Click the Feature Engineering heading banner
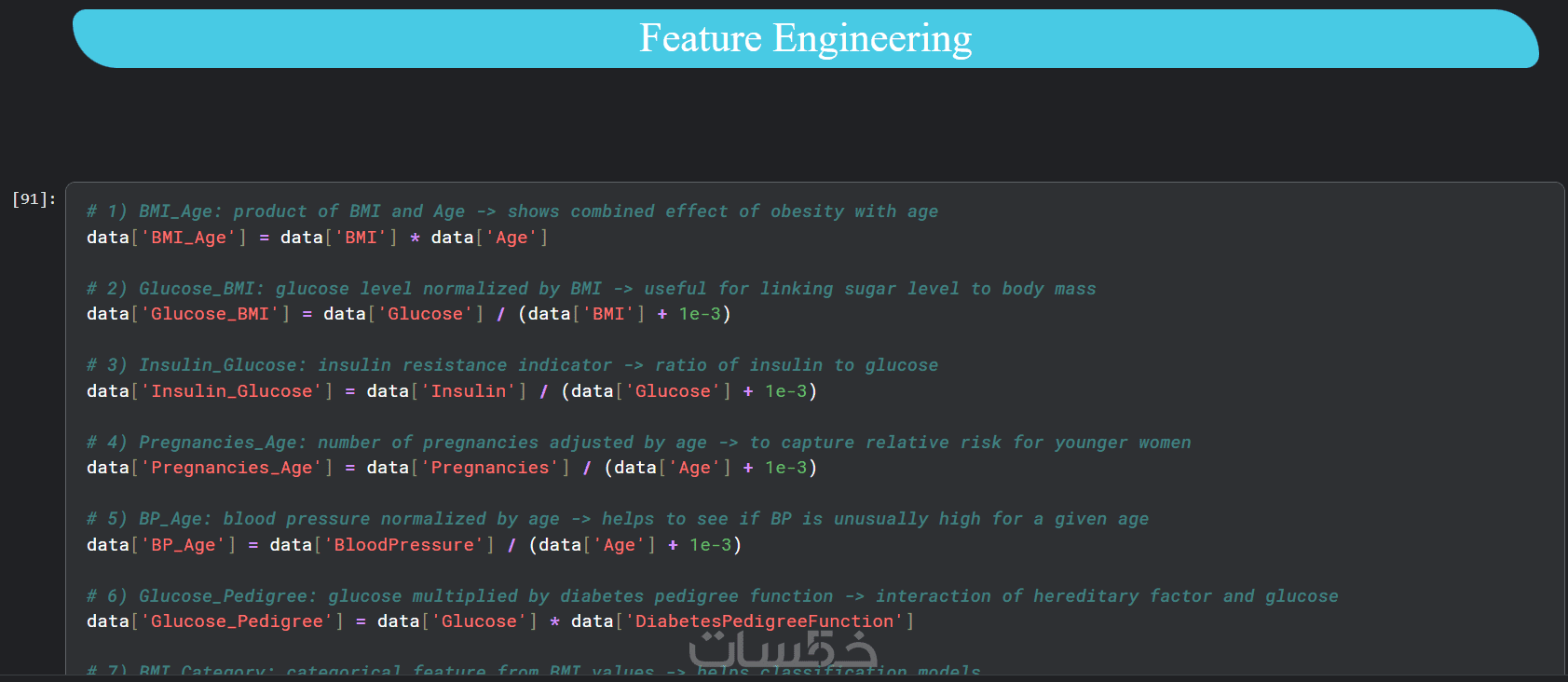1568x682 pixels. click(x=805, y=39)
